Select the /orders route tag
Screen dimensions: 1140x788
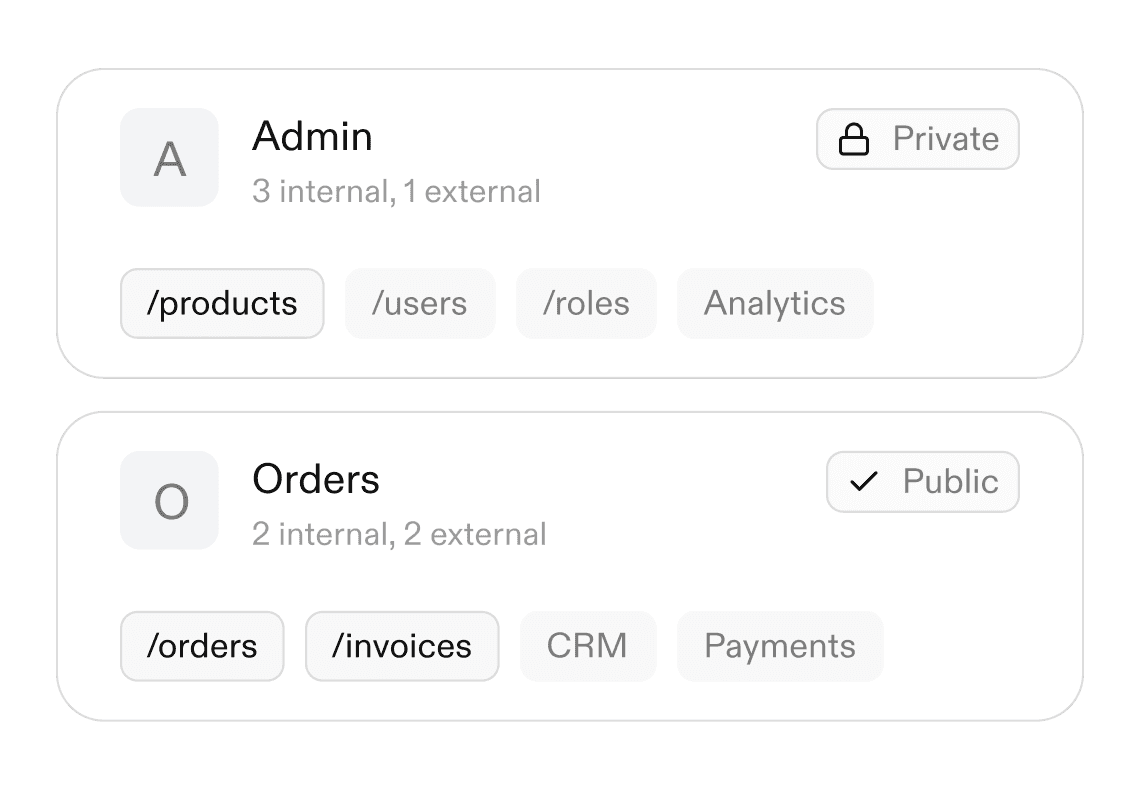click(202, 646)
